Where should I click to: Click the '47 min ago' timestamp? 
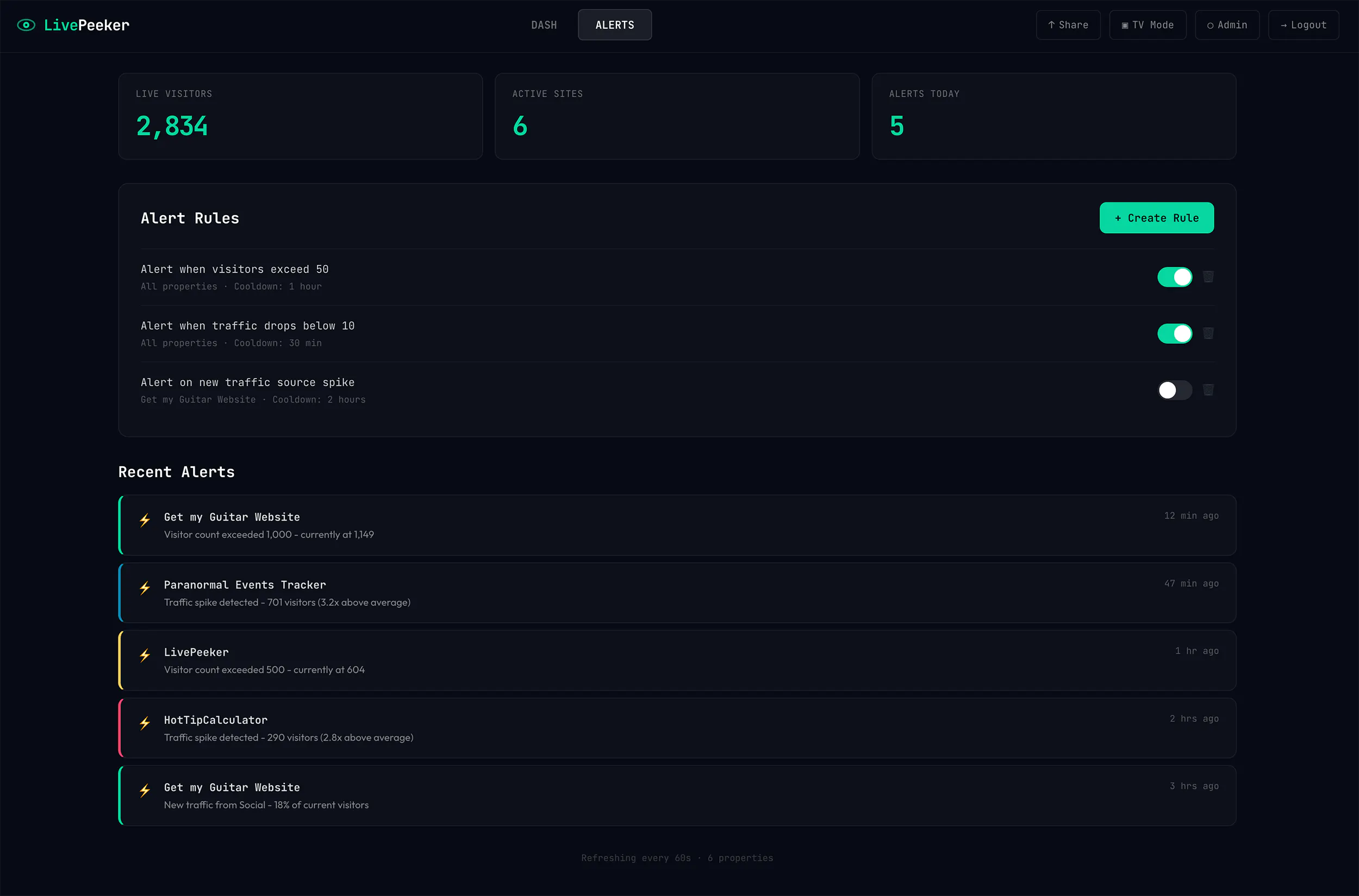[1192, 584]
